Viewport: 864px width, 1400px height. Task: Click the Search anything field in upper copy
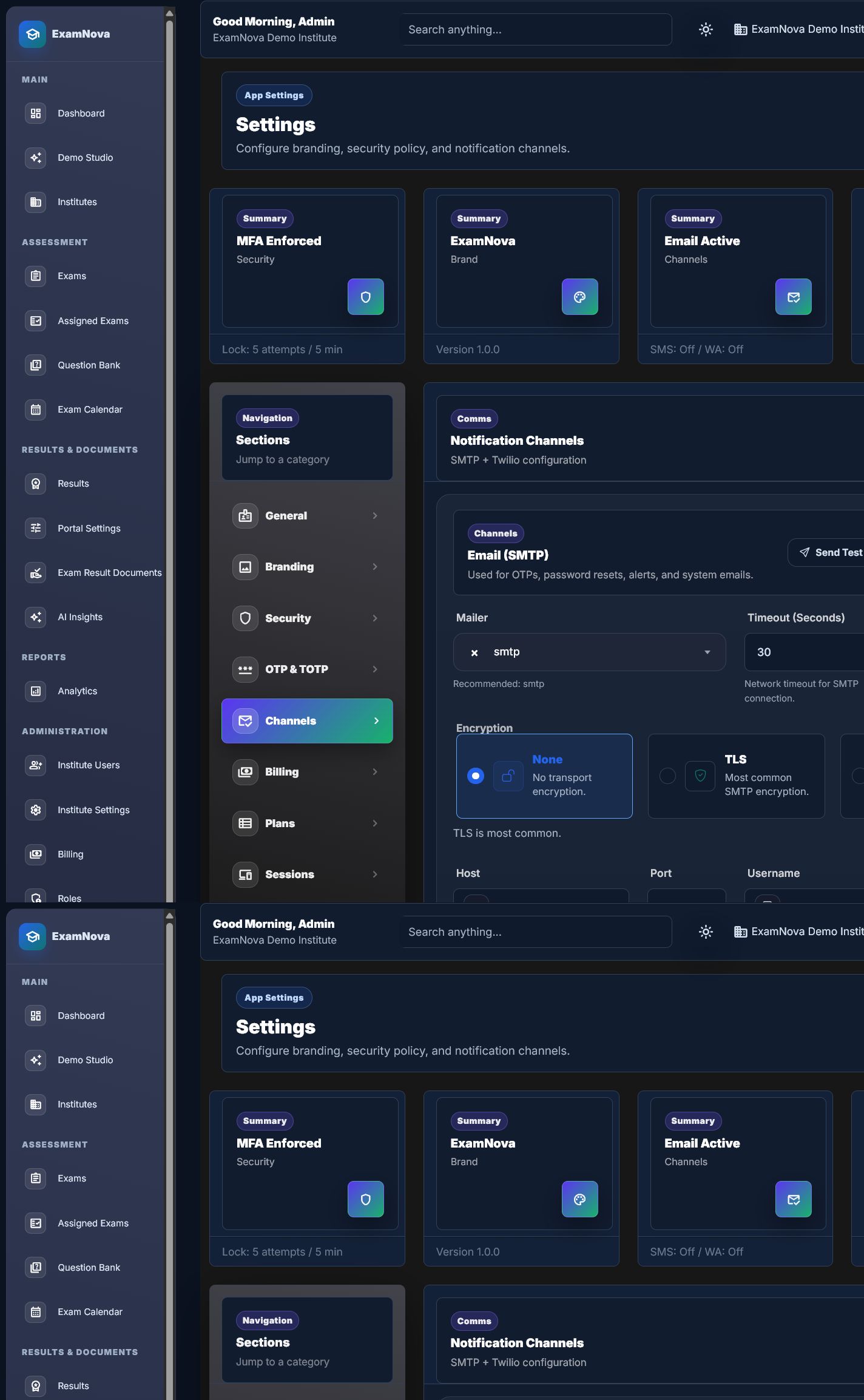(x=537, y=29)
